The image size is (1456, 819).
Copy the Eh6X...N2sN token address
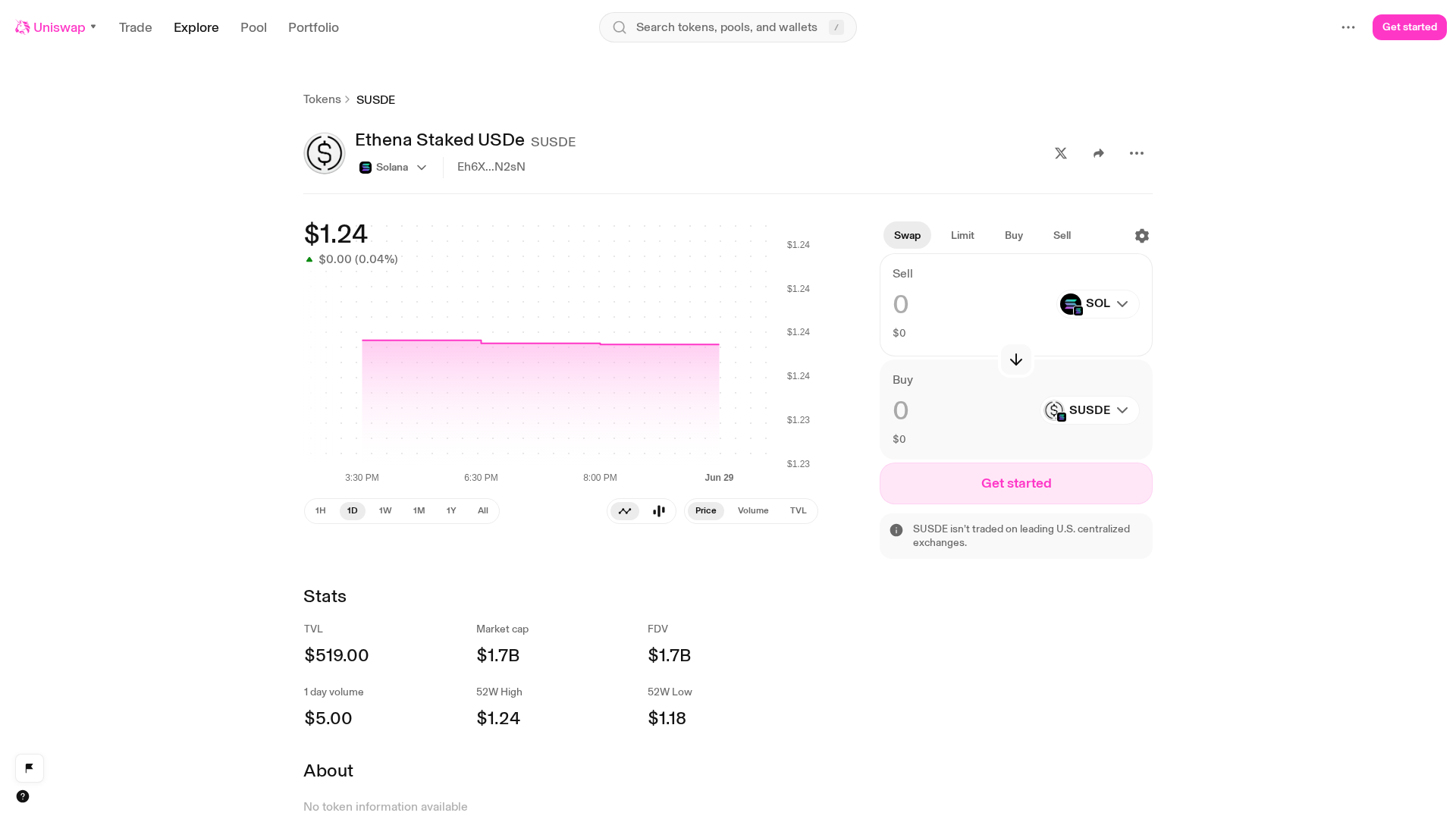point(491,167)
